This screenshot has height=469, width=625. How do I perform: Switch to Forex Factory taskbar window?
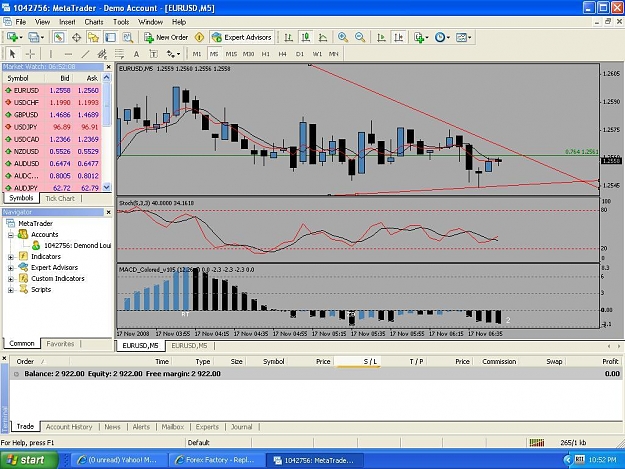pyautogui.click(x=216, y=460)
